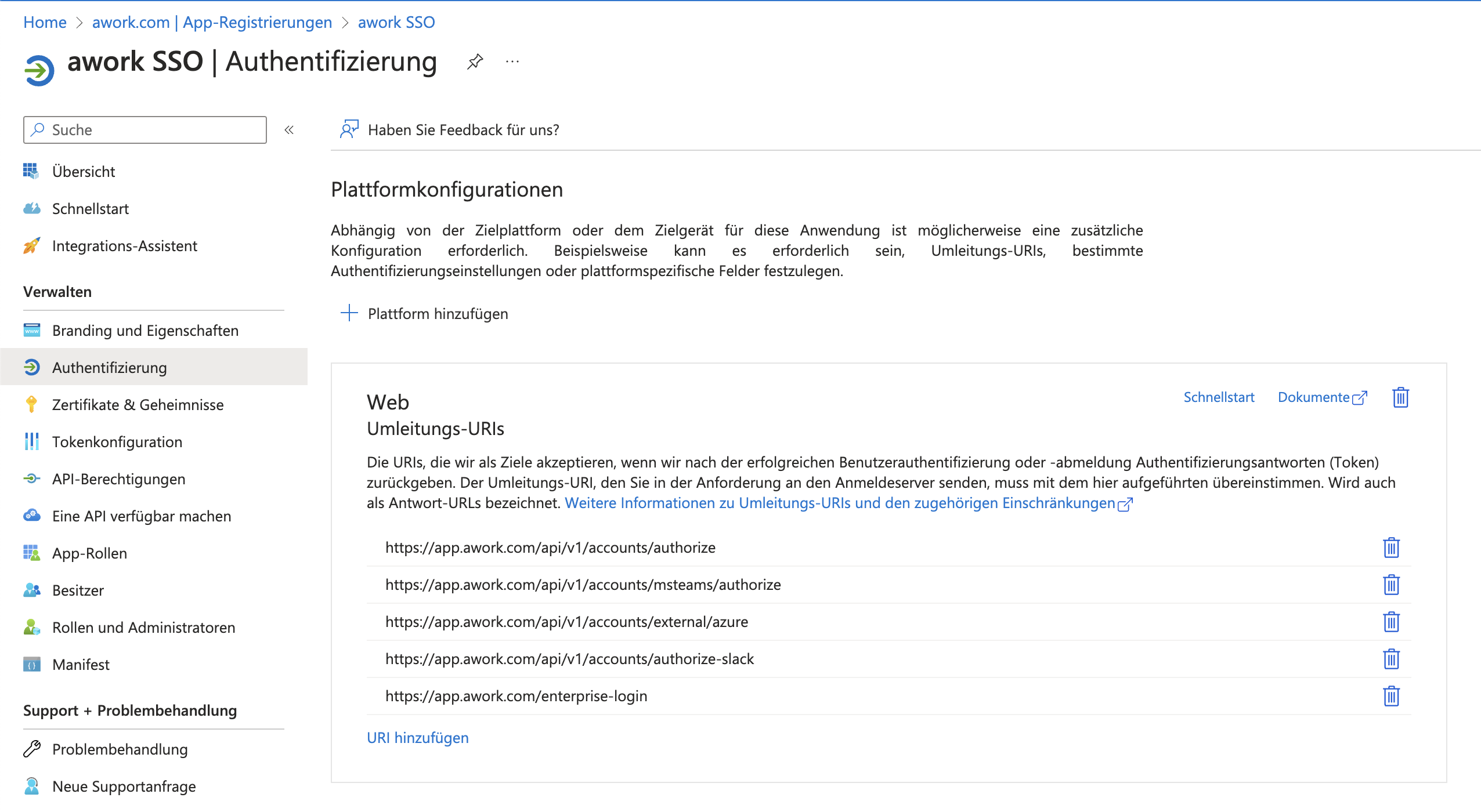Select URI ending msteams/authorize
Viewport: 1481px width, 812px height.
[x=583, y=585]
